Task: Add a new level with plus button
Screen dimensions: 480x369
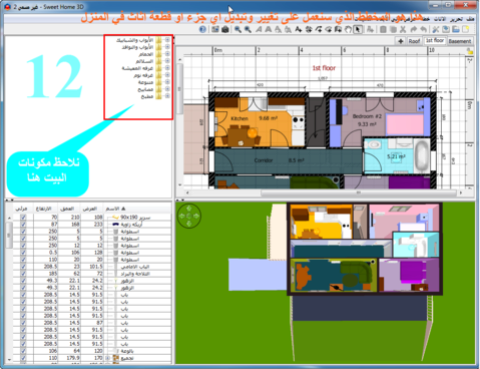Action: pos(400,41)
